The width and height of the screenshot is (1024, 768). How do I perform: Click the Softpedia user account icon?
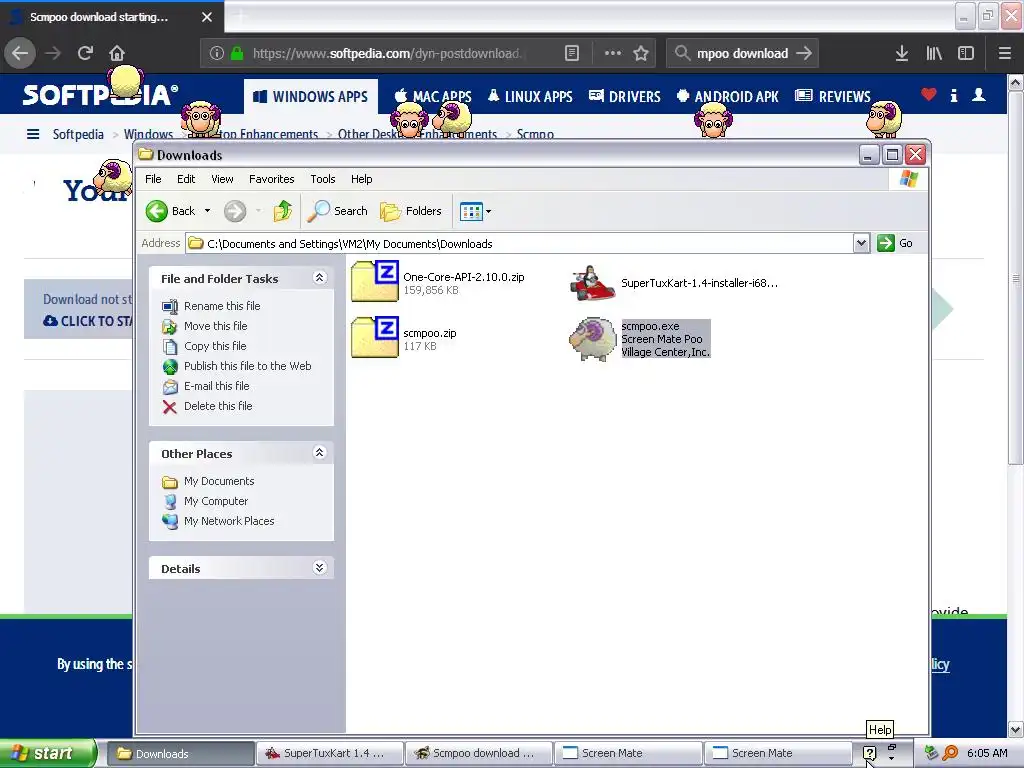point(979,95)
